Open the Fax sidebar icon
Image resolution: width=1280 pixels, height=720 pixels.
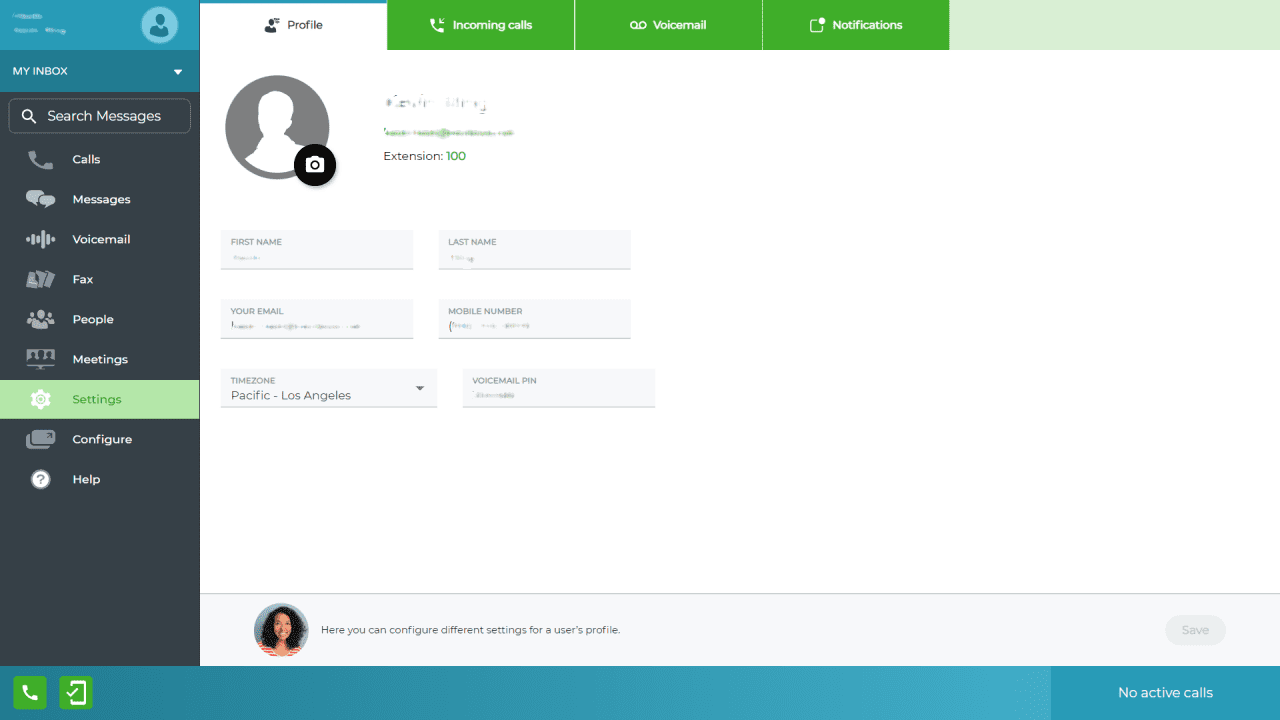tap(40, 280)
